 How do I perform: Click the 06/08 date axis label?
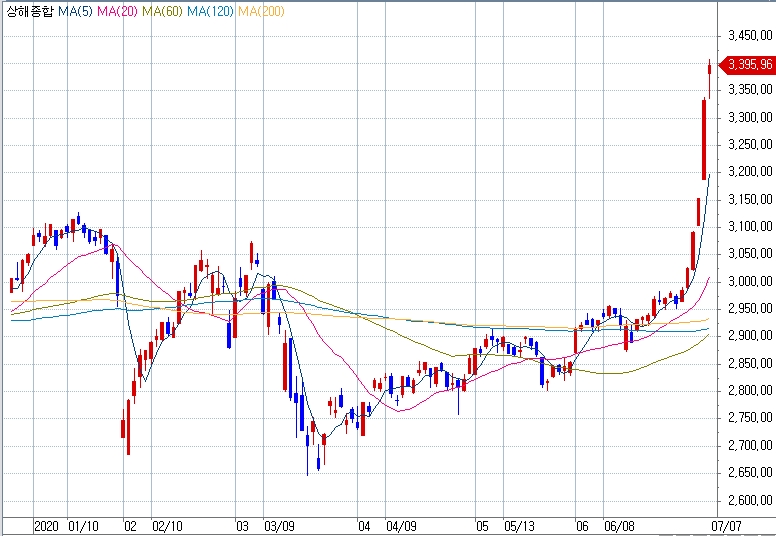click(x=620, y=525)
